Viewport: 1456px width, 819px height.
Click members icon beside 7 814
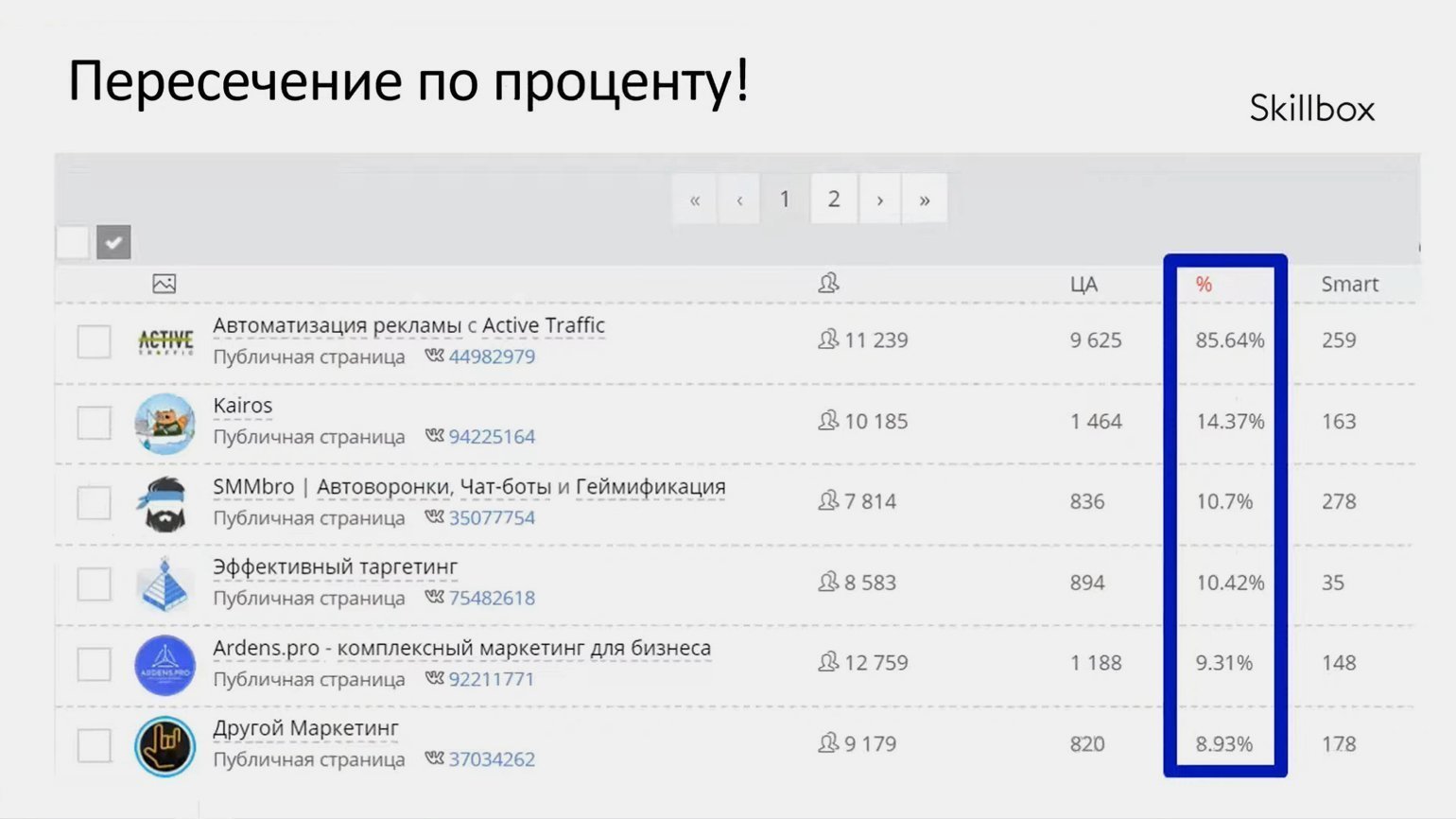(x=828, y=500)
